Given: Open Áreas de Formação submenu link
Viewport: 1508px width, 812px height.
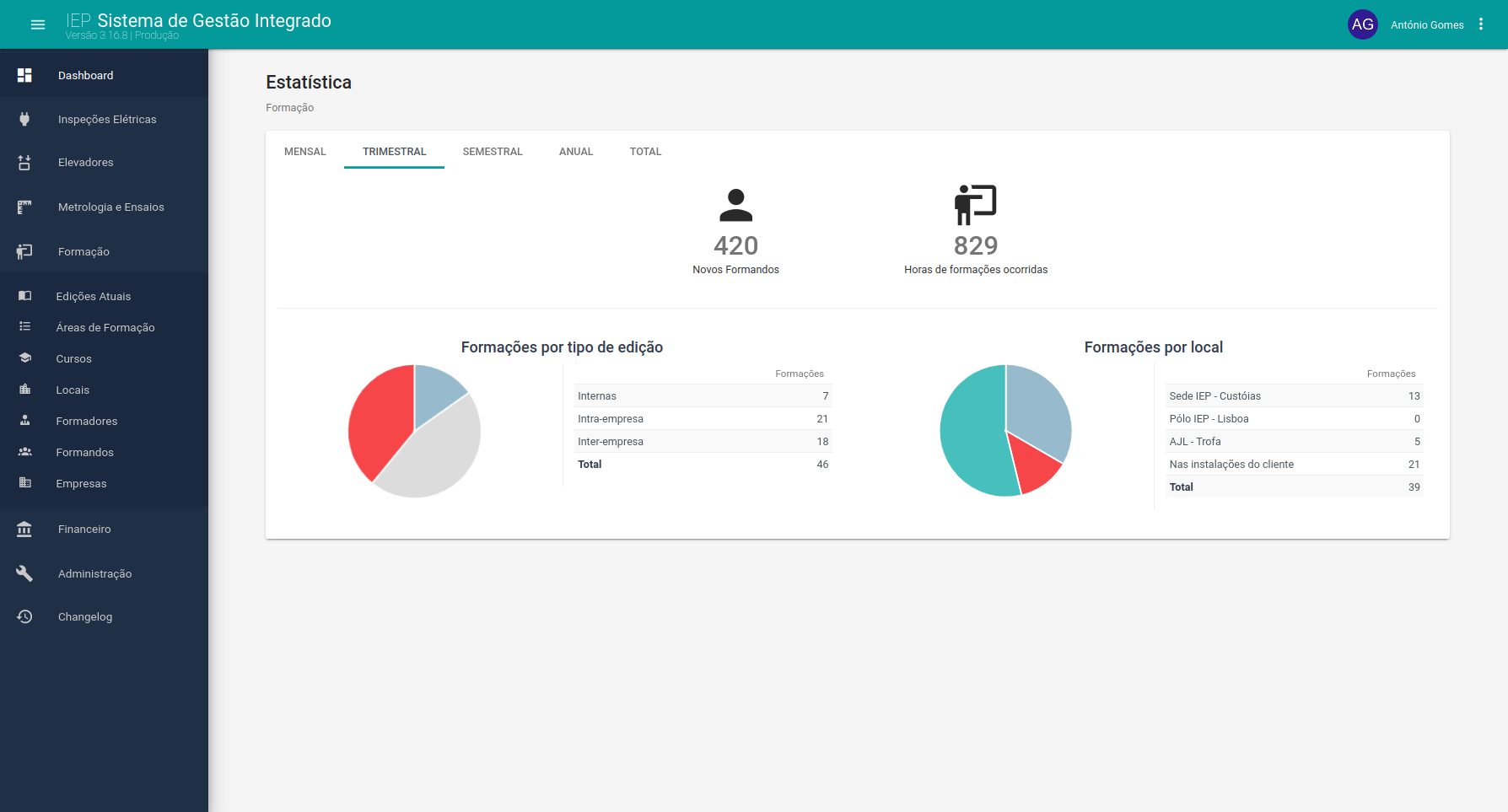Looking at the screenshot, I should pos(104,327).
